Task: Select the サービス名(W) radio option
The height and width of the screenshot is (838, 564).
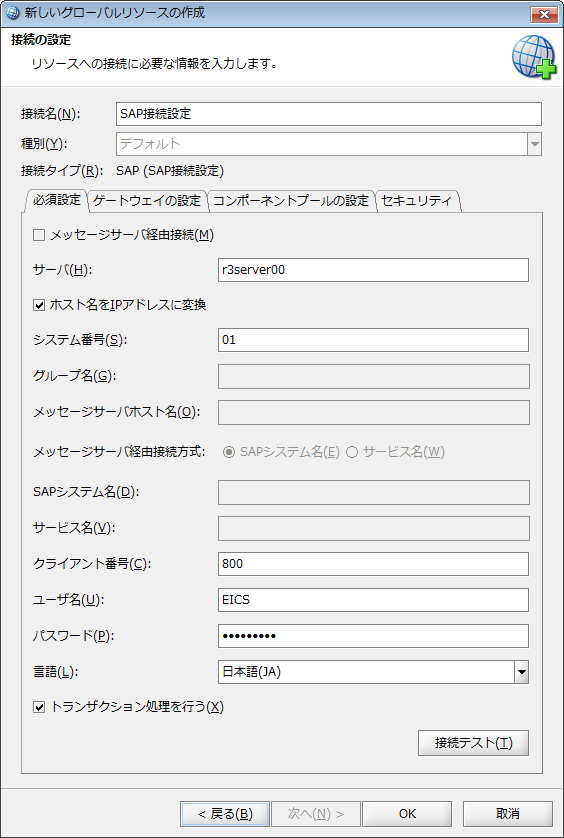Action: (x=352, y=452)
